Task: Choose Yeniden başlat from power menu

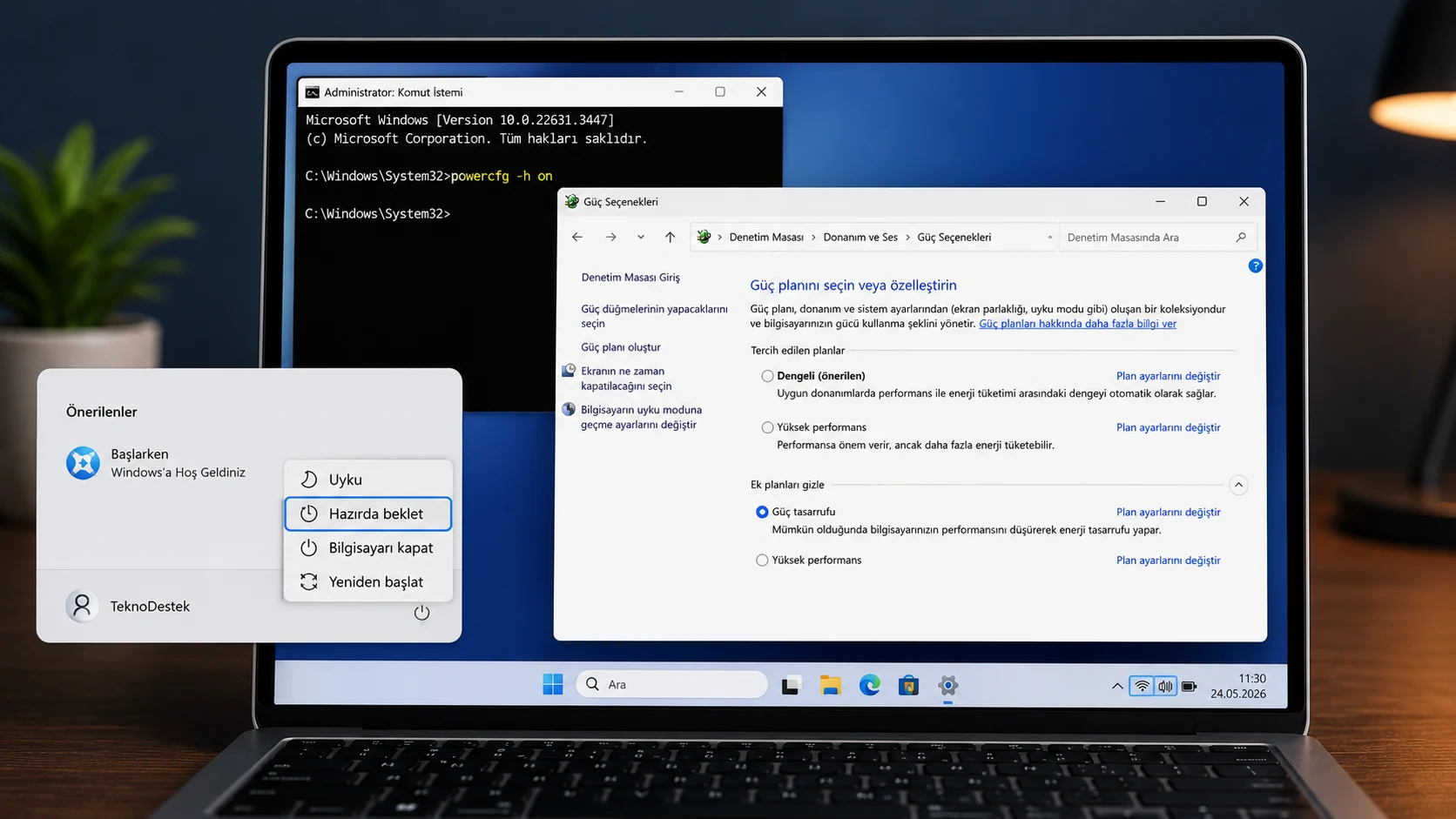Action: 368,581
